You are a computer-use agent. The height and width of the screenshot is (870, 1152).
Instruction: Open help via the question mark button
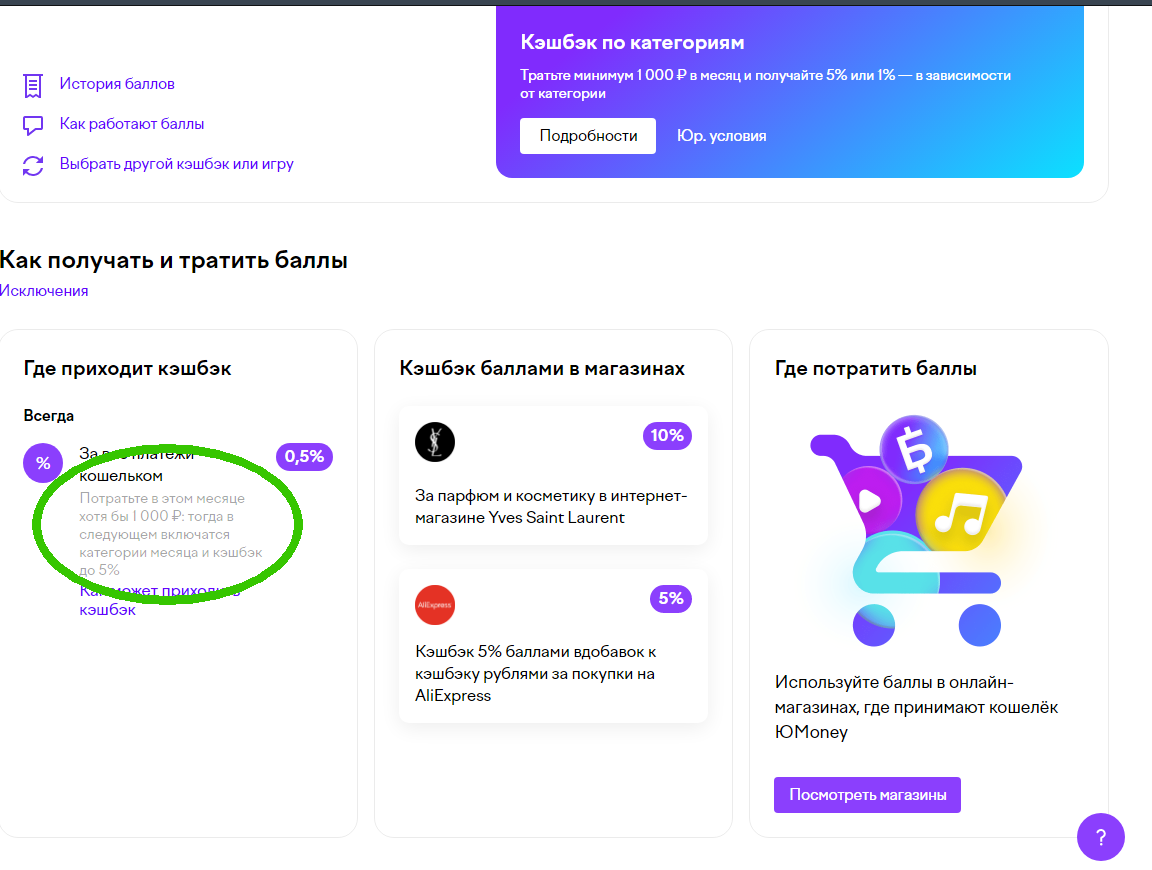(x=1101, y=837)
